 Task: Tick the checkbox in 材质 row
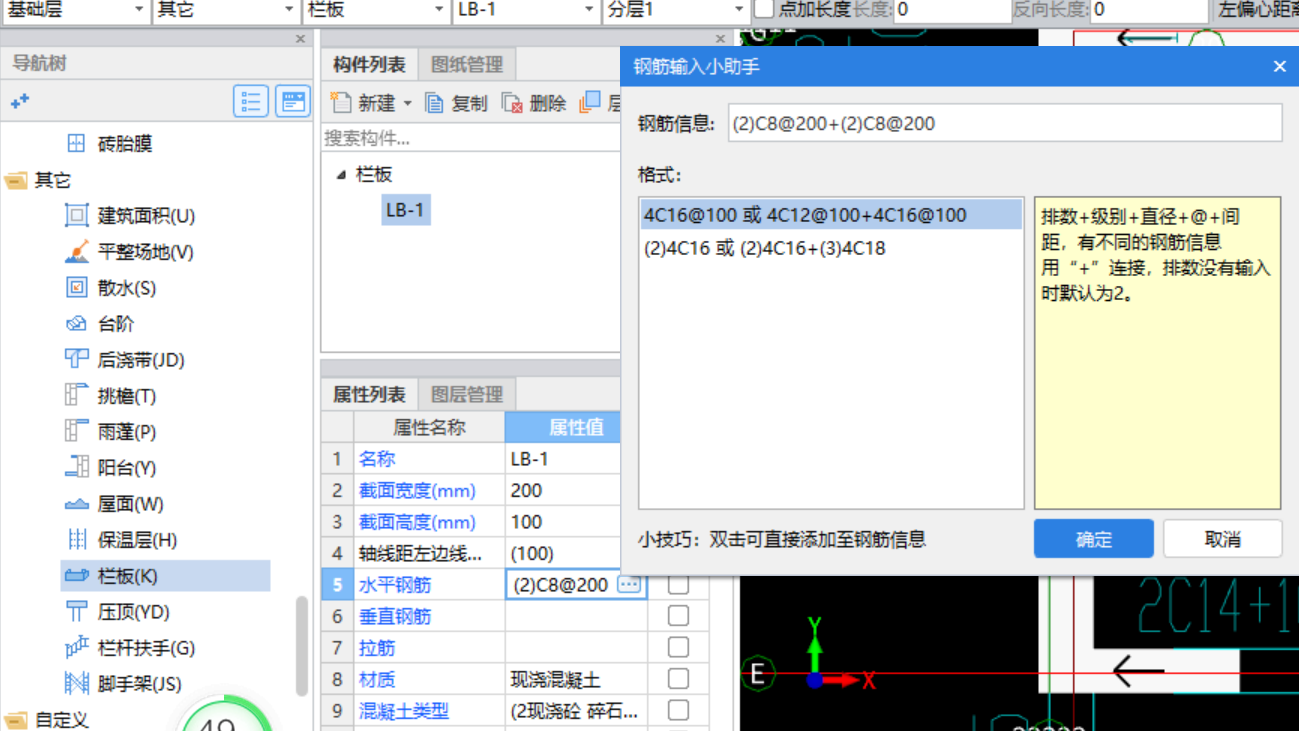[x=678, y=679]
